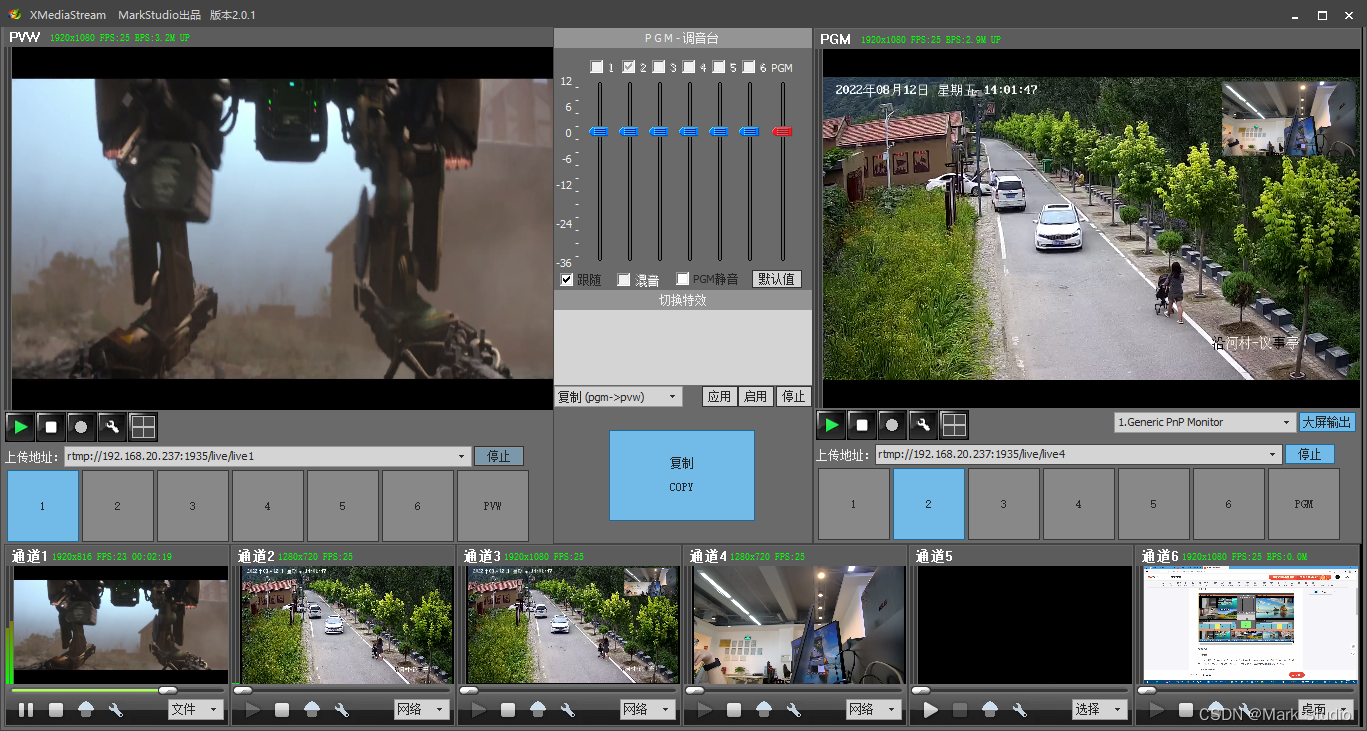Open channel 1 source type dropdown 文件

pyautogui.click(x=195, y=709)
